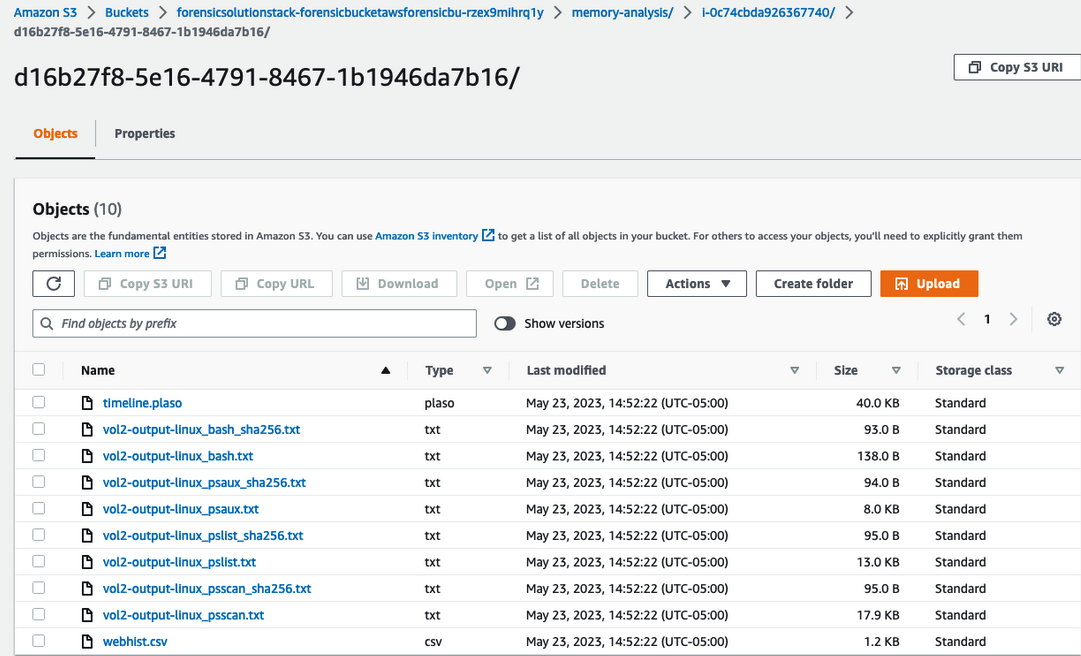Click file icon beside vol2-output-linux_psscan.txt
This screenshot has height=656, width=1081.
(87, 615)
